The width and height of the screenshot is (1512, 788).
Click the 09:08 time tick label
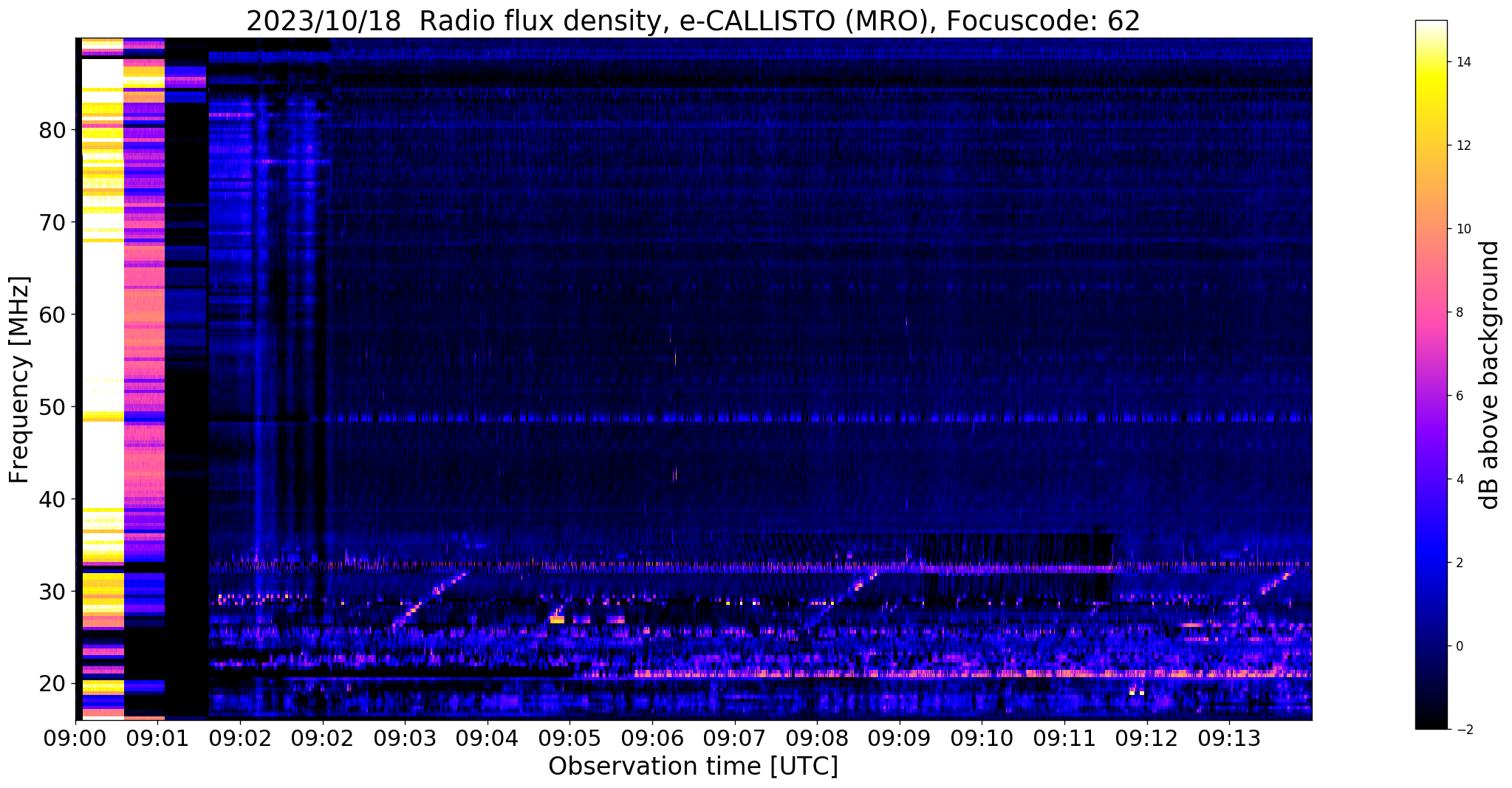click(x=817, y=738)
